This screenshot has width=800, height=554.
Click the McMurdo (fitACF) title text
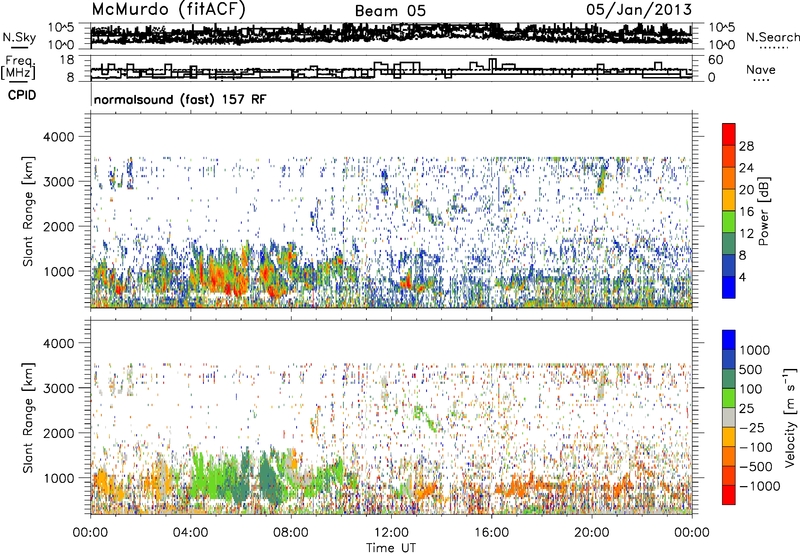168,10
